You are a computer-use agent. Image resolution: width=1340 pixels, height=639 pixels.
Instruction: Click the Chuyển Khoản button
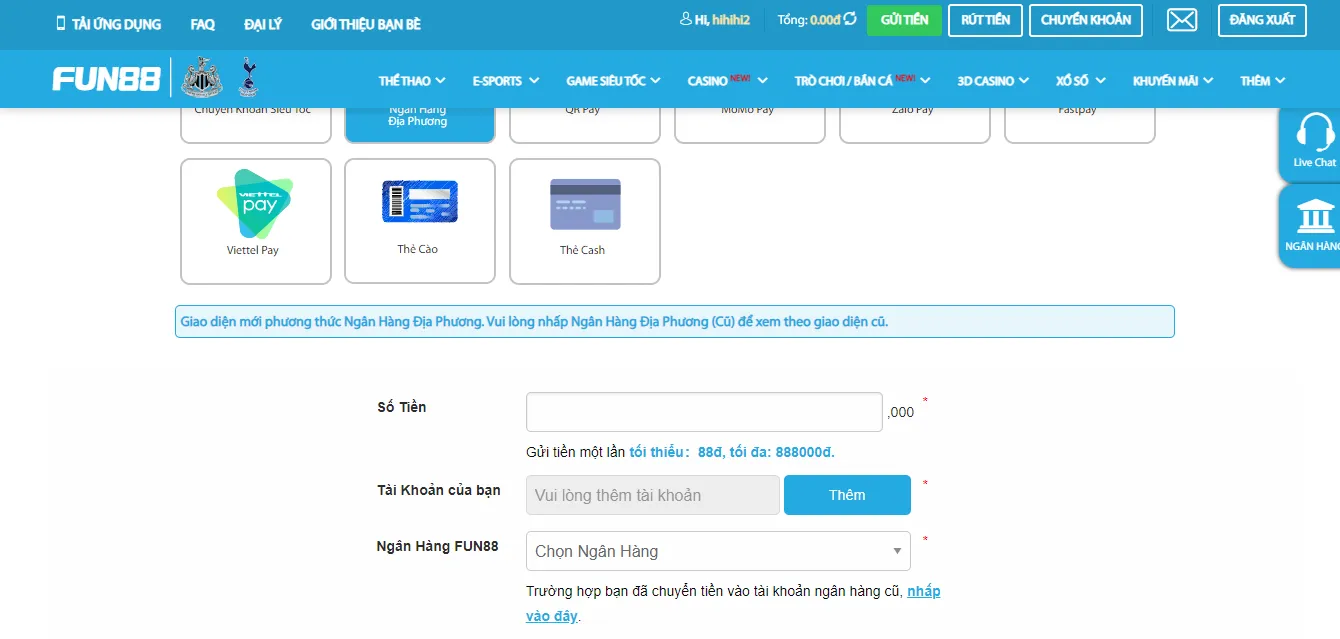click(x=1086, y=20)
